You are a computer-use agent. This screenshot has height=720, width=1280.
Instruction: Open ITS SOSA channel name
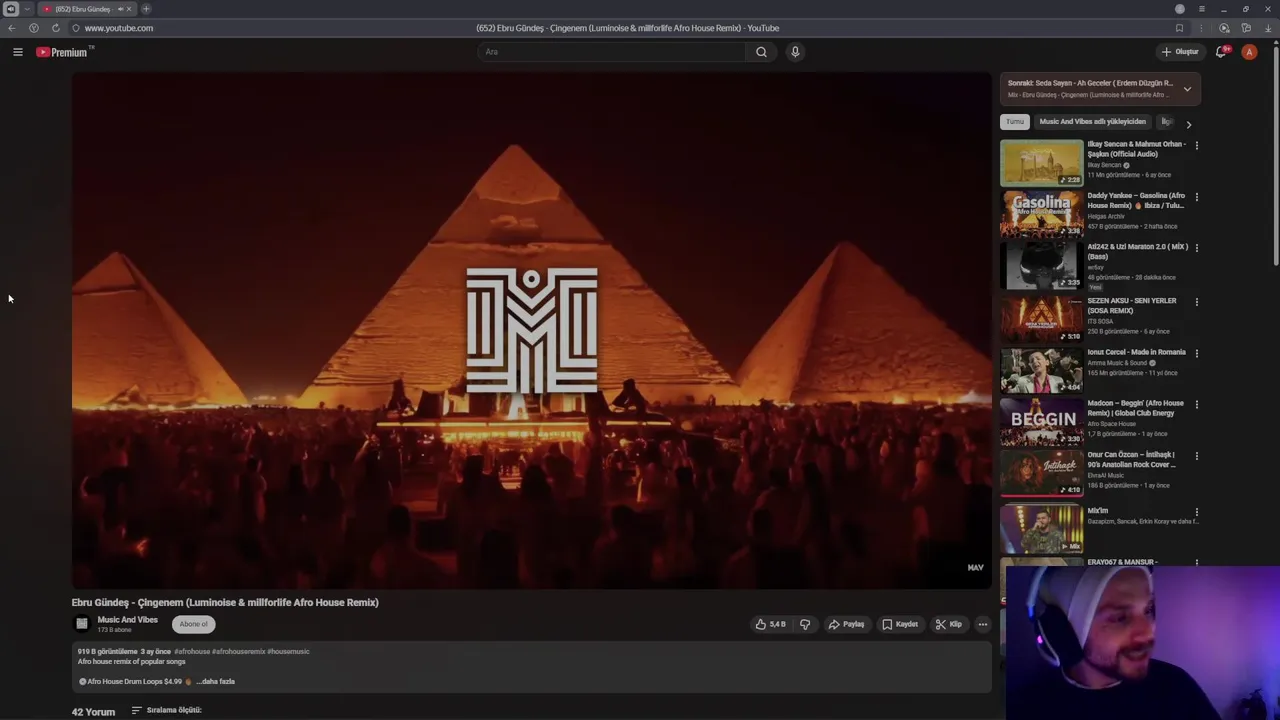1100,321
